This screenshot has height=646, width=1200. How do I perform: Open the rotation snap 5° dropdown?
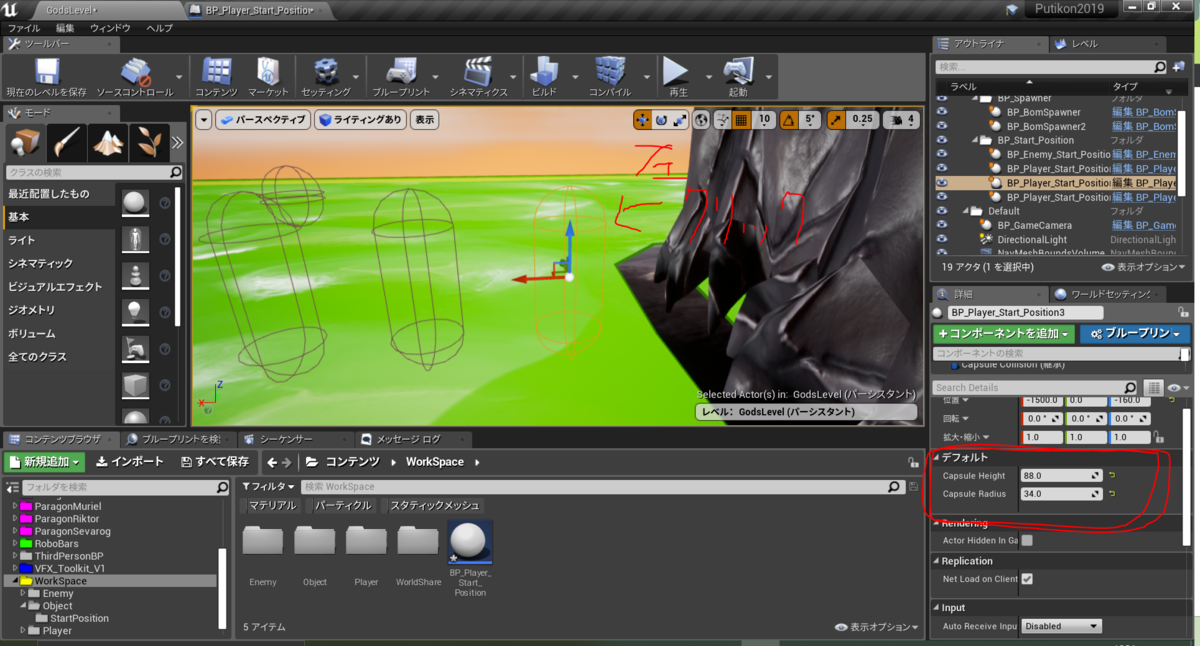pos(811,120)
